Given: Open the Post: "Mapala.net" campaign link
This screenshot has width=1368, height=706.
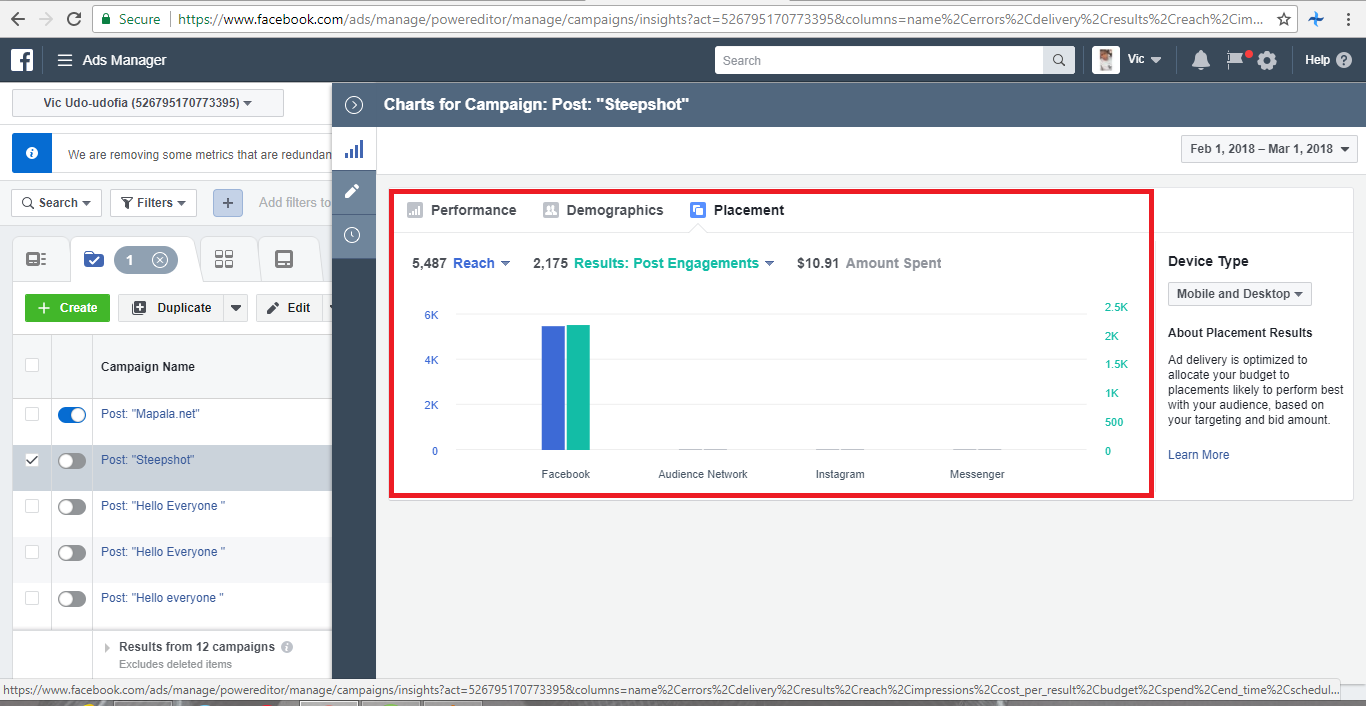Looking at the screenshot, I should pos(150,414).
